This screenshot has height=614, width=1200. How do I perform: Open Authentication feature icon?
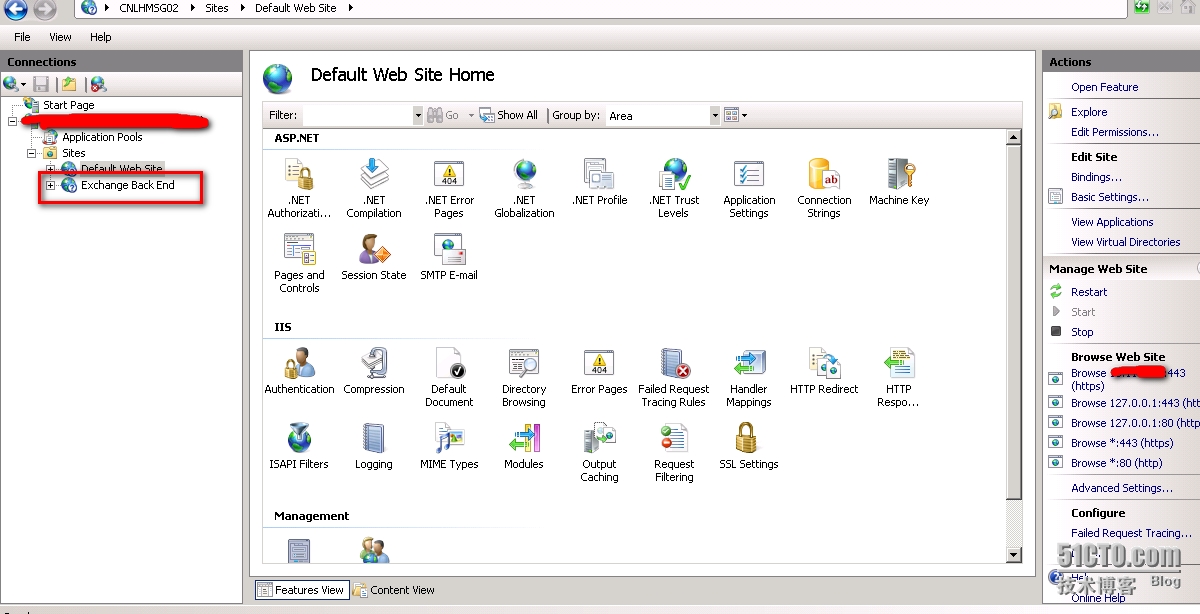(x=299, y=371)
